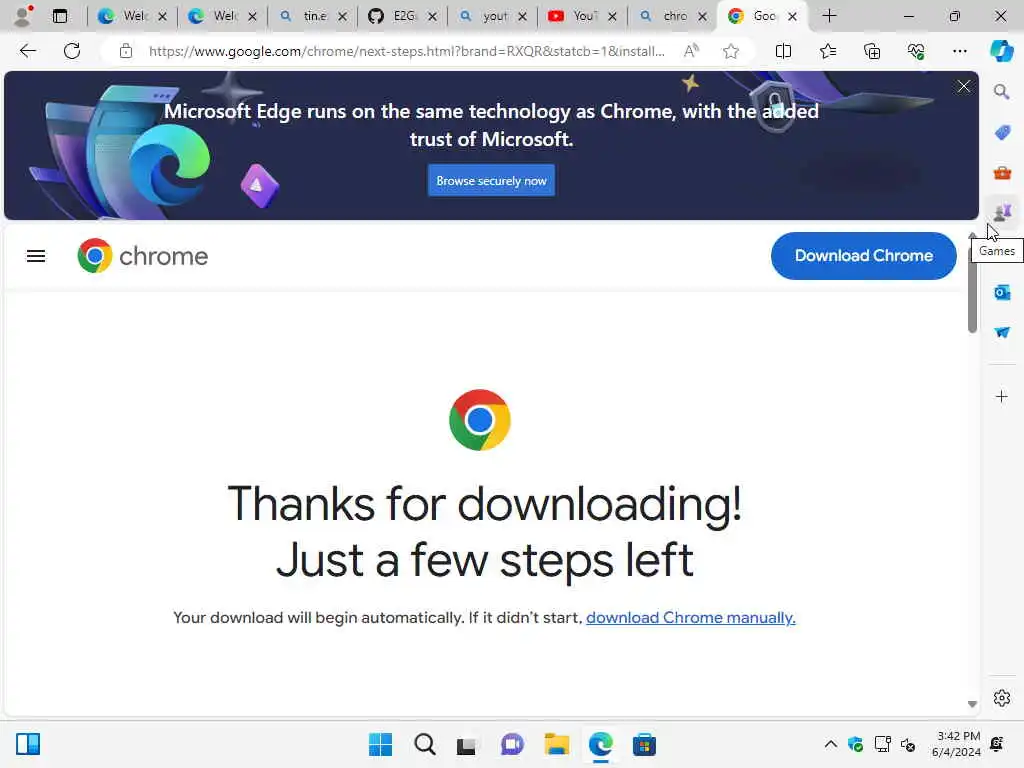The image size is (1024, 768).
Task: Close the active Google Chrome tab
Action: (792, 16)
